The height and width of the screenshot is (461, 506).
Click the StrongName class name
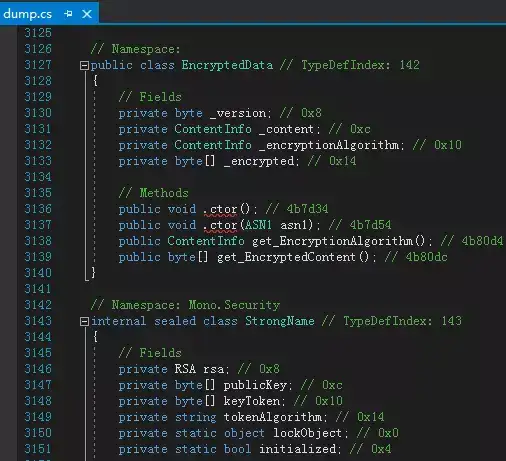(280, 321)
